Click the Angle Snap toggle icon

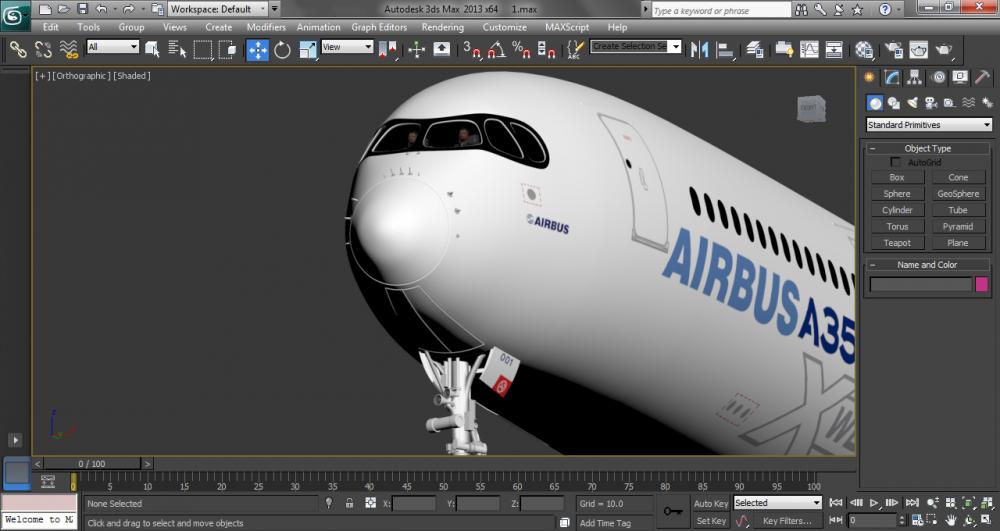tap(496, 49)
